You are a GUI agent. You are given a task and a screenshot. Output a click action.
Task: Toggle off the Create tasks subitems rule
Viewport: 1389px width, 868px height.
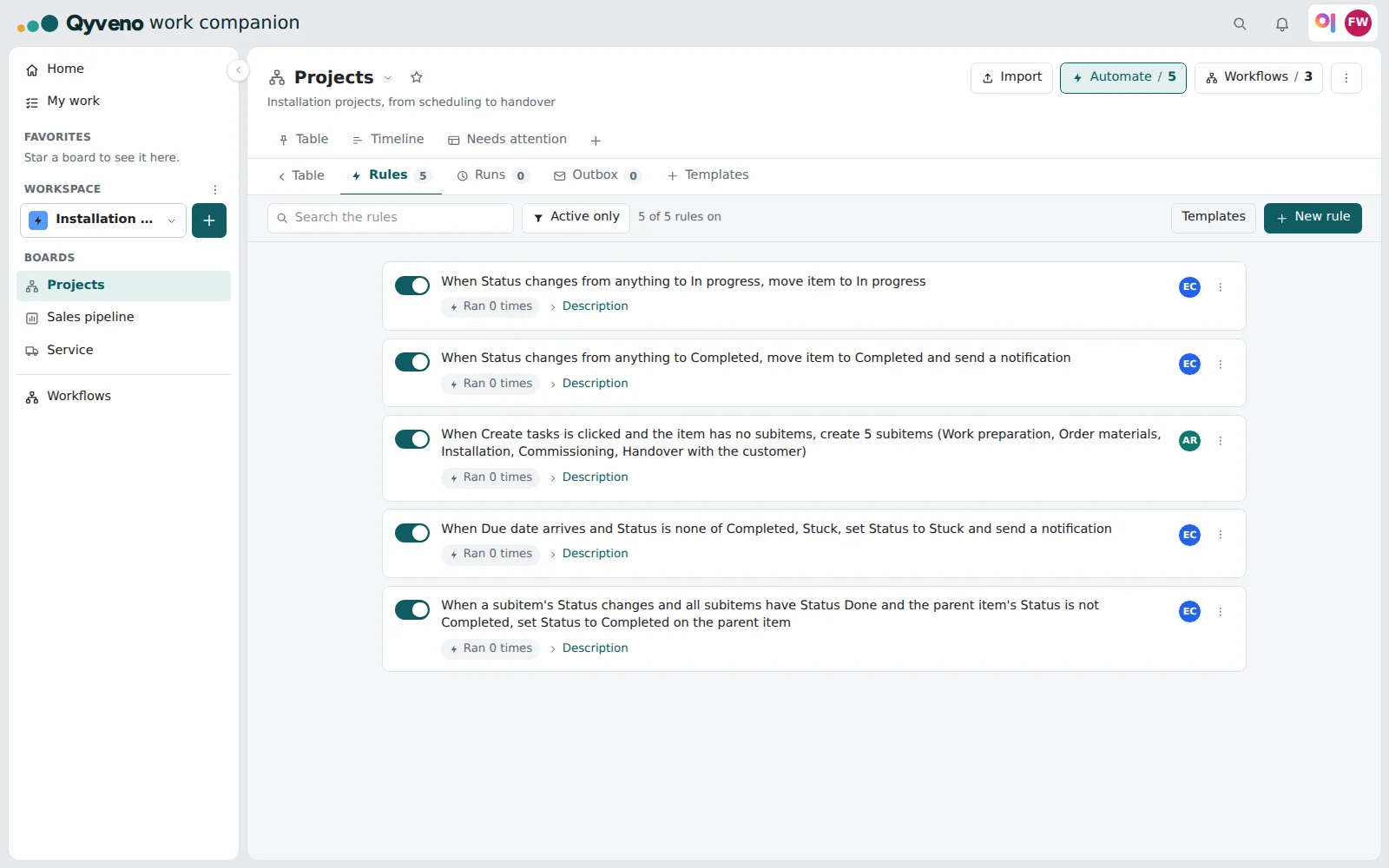412,439
